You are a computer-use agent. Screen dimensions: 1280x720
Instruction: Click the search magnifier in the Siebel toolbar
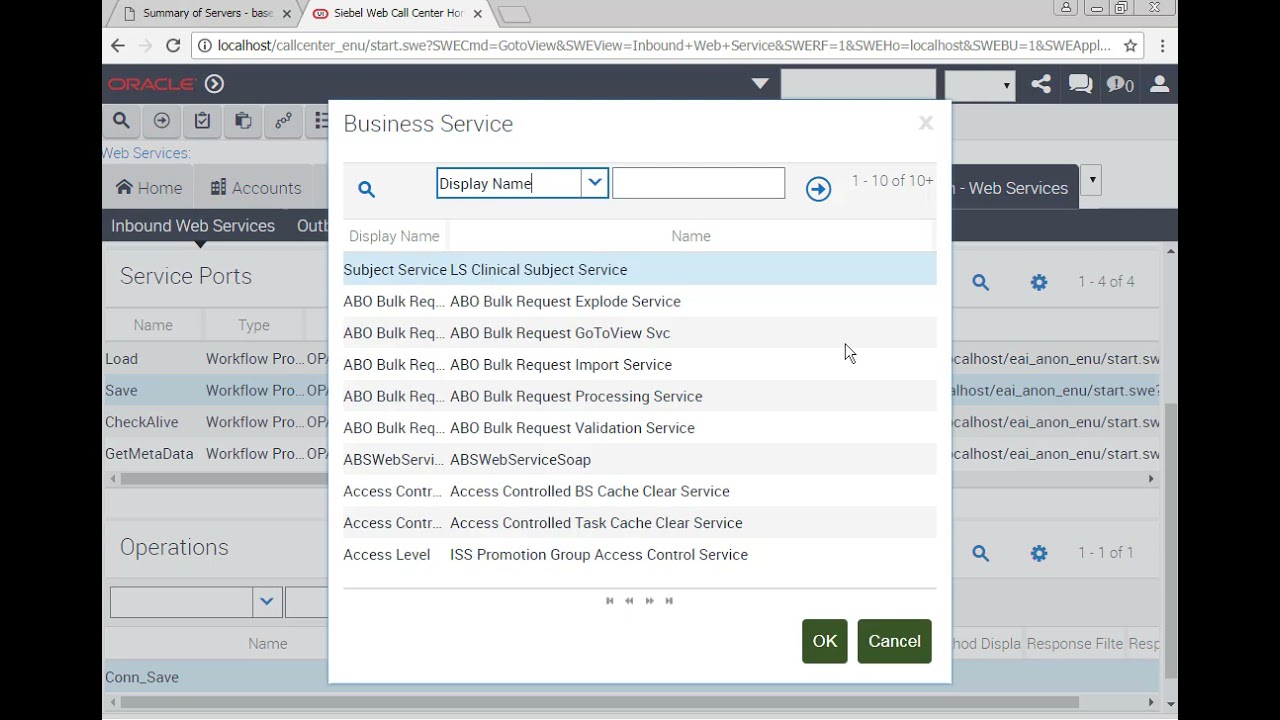(121, 121)
